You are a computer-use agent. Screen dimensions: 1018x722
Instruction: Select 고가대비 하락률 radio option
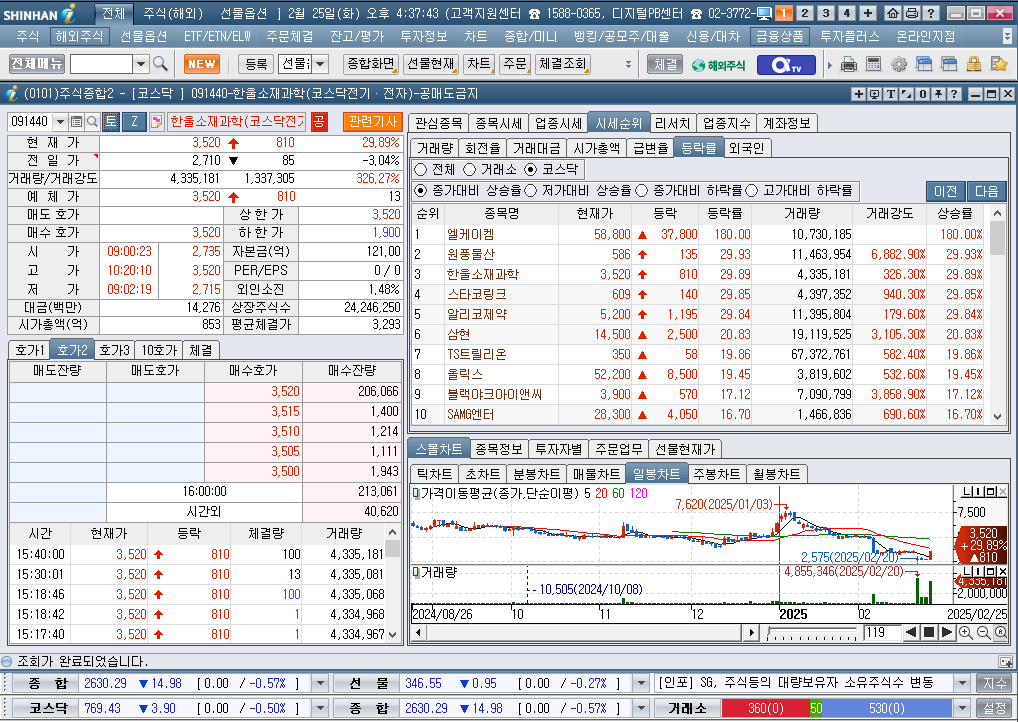coord(752,190)
